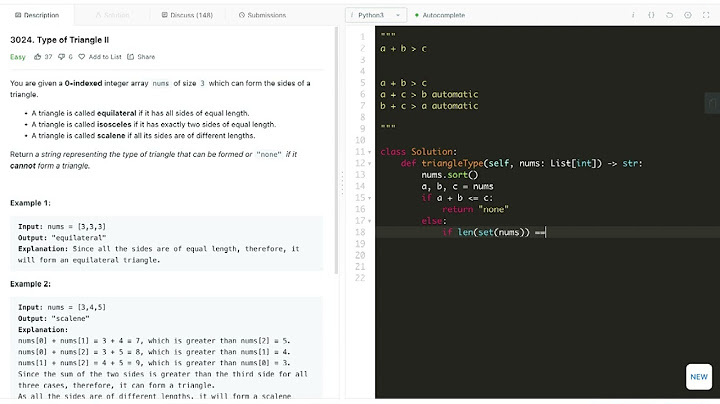Click comment 'b + c > a automatic'
Screen dimensions: 720x404
pyautogui.click(x=429, y=106)
